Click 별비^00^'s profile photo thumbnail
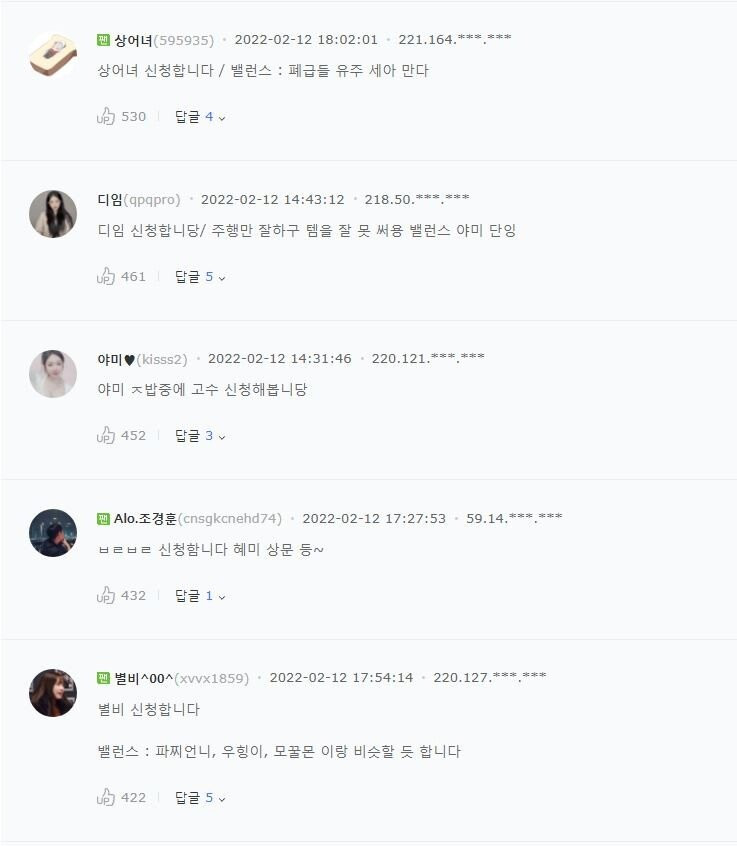 coord(53,693)
